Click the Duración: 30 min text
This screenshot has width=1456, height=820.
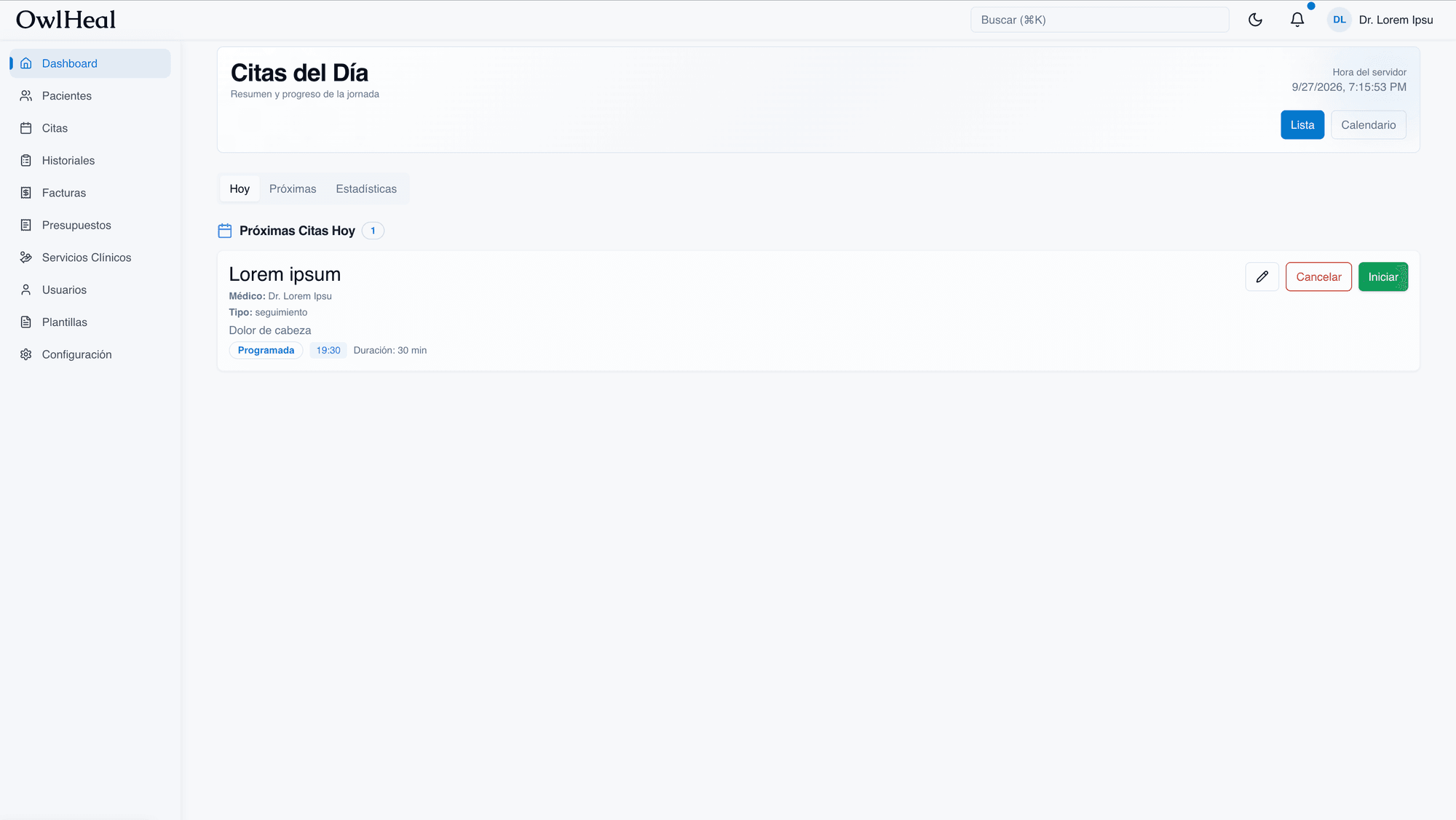[390, 350]
